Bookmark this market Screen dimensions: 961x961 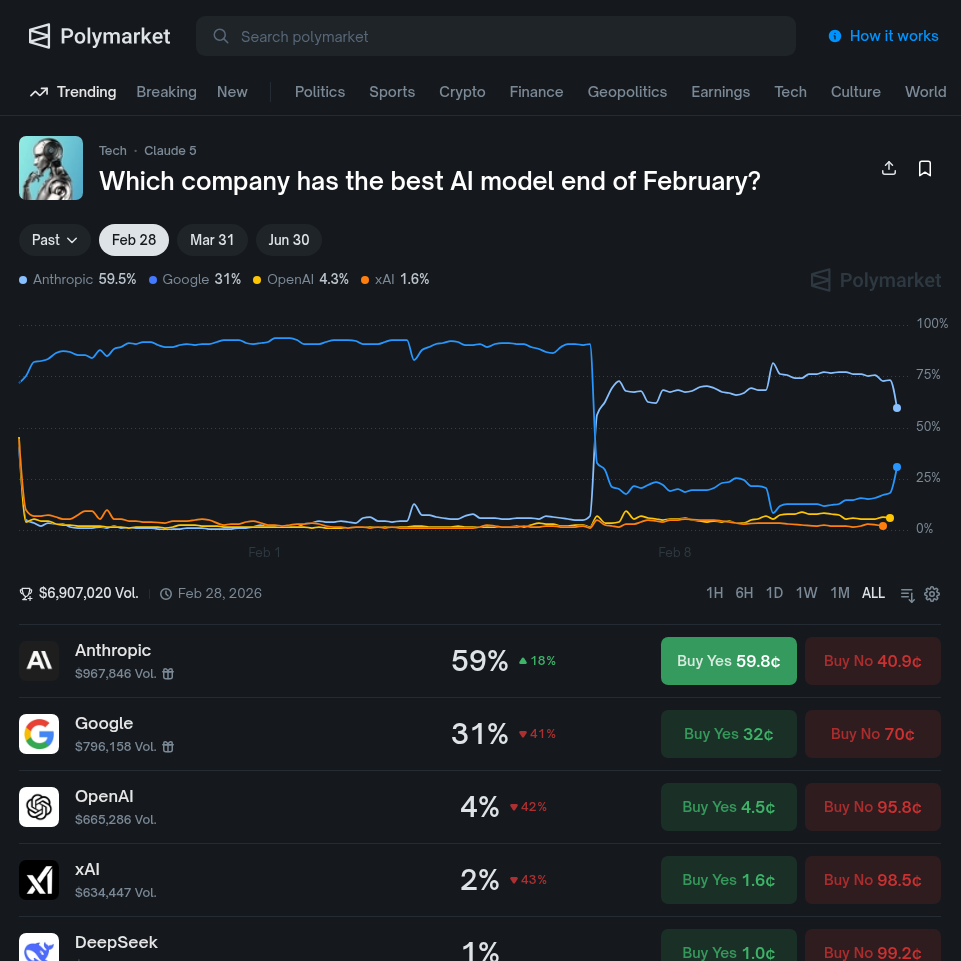coord(925,168)
